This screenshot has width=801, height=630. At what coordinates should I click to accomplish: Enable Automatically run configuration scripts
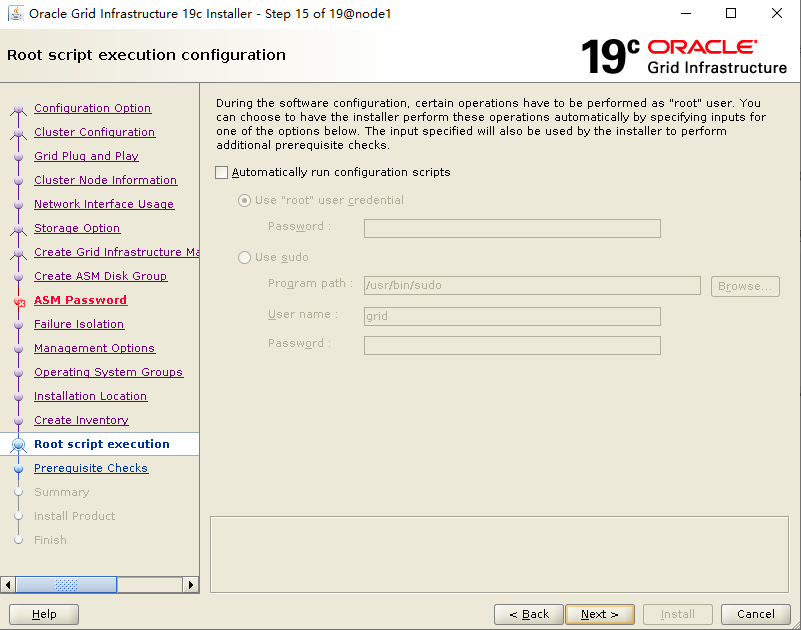point(221,173)
